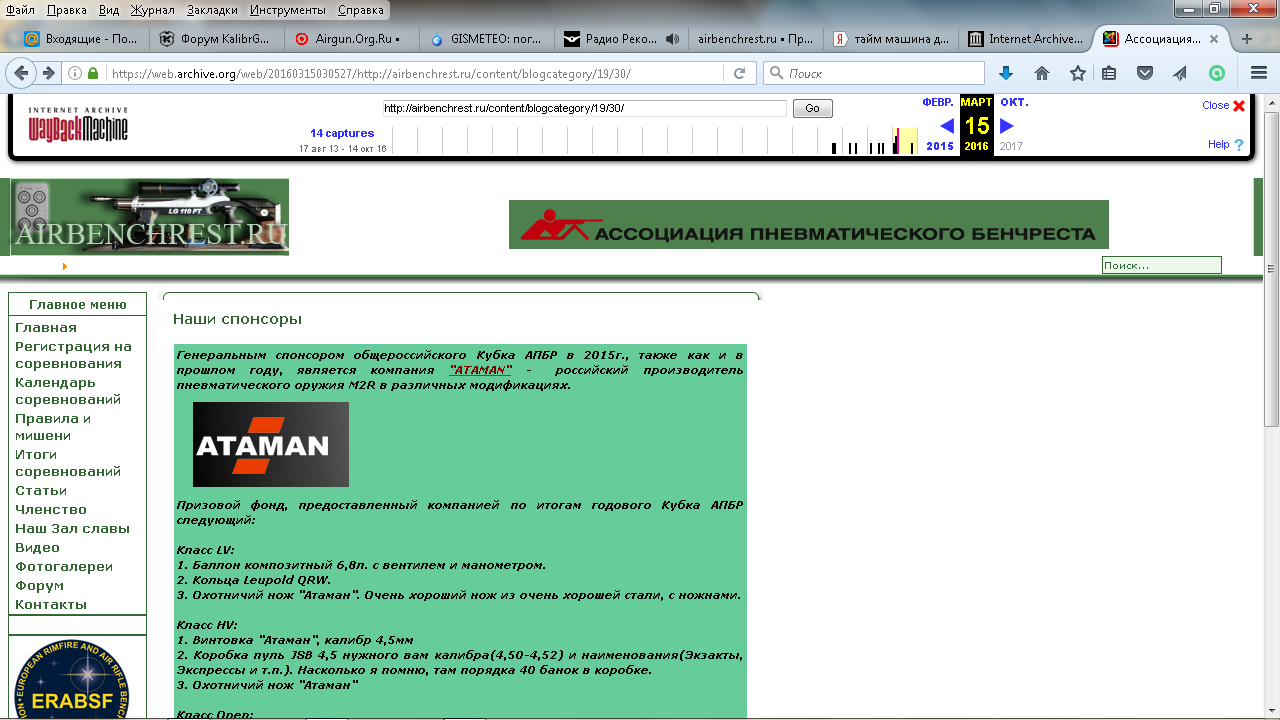Show site info via the padlock icon
The image size is (1280, 720).
[93, 73]
